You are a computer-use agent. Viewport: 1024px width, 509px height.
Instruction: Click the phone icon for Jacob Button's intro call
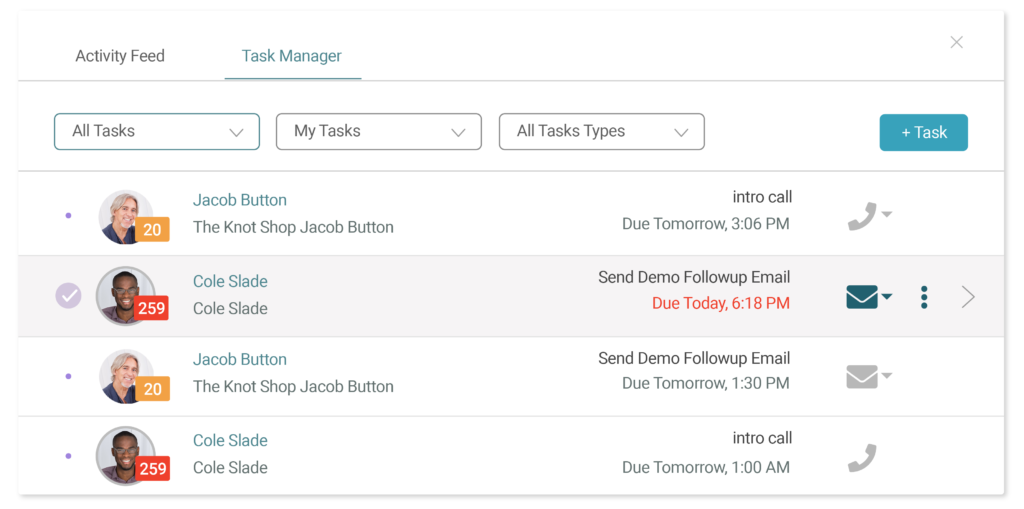[x=862, y=216]
